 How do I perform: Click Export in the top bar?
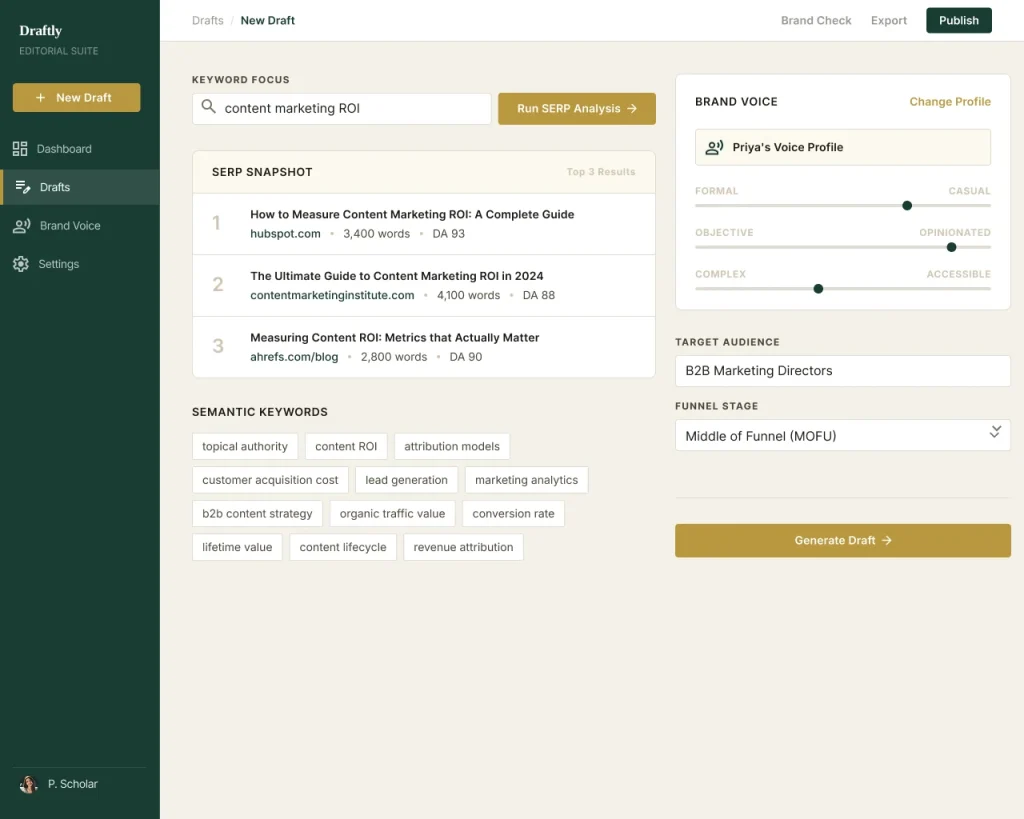[x=889, y=20]
